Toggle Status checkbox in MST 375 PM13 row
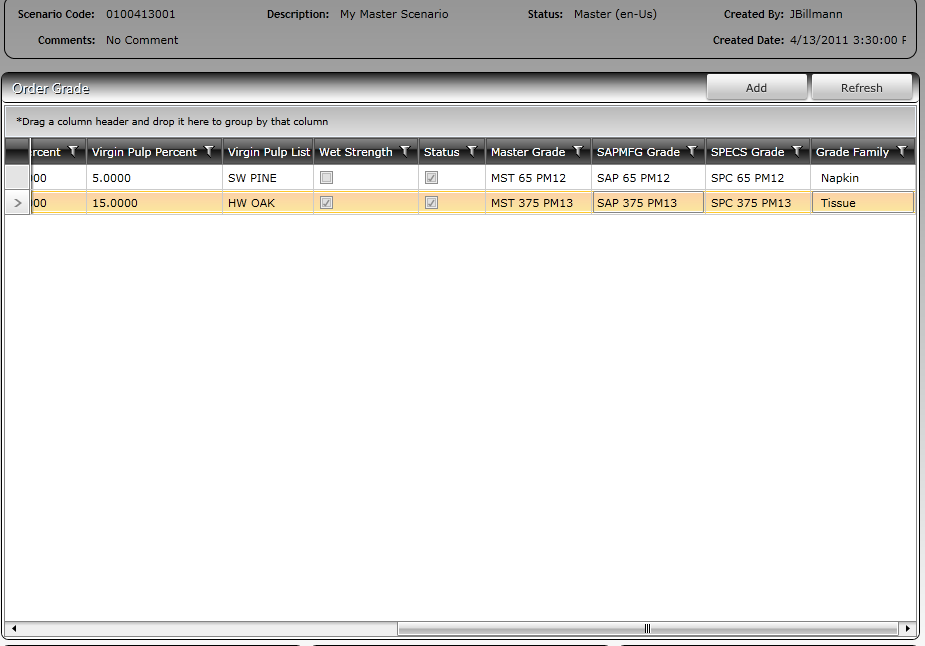Screen dimensions: 925x646 [431, 202]
